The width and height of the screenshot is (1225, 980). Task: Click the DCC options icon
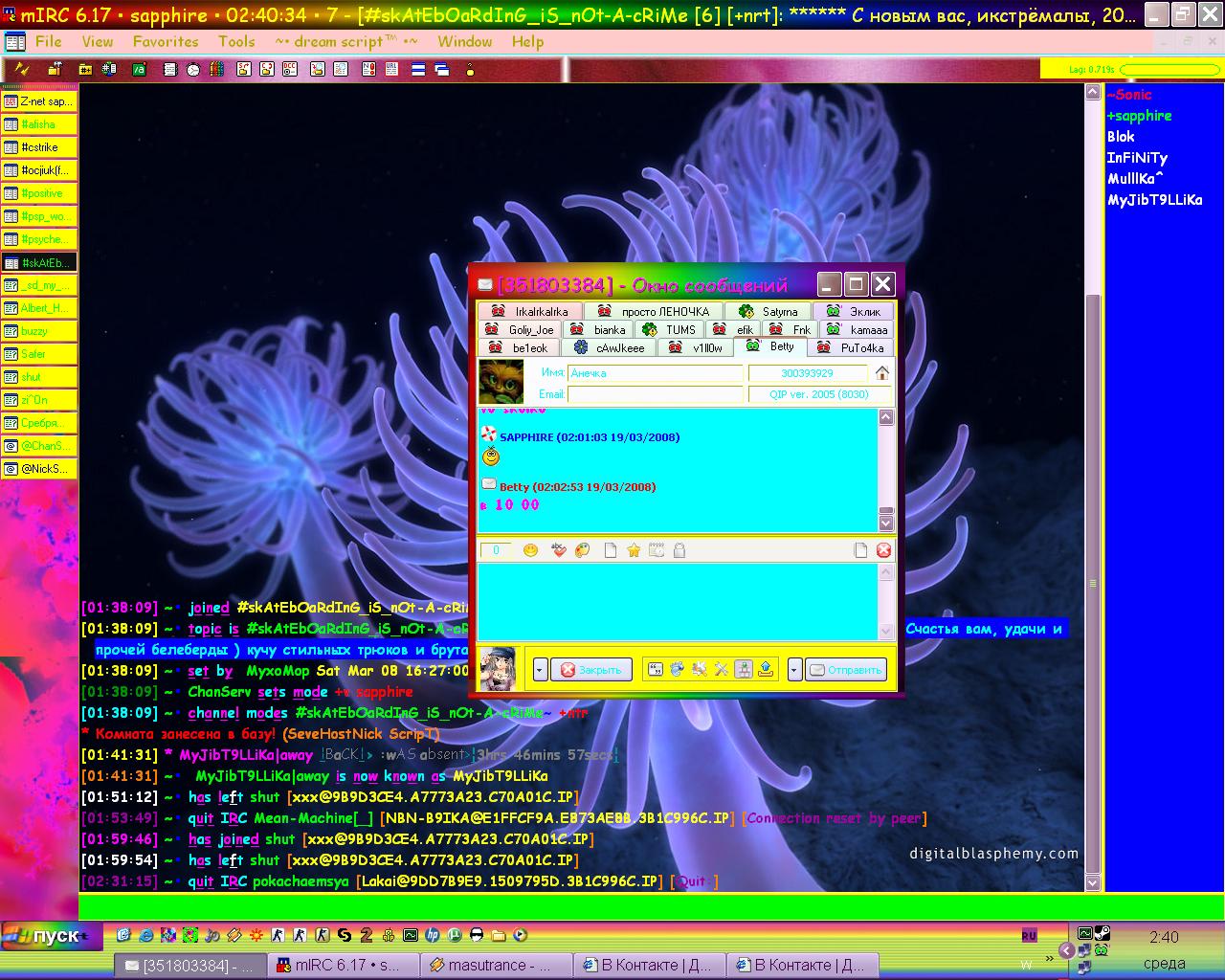click(290, 69)
